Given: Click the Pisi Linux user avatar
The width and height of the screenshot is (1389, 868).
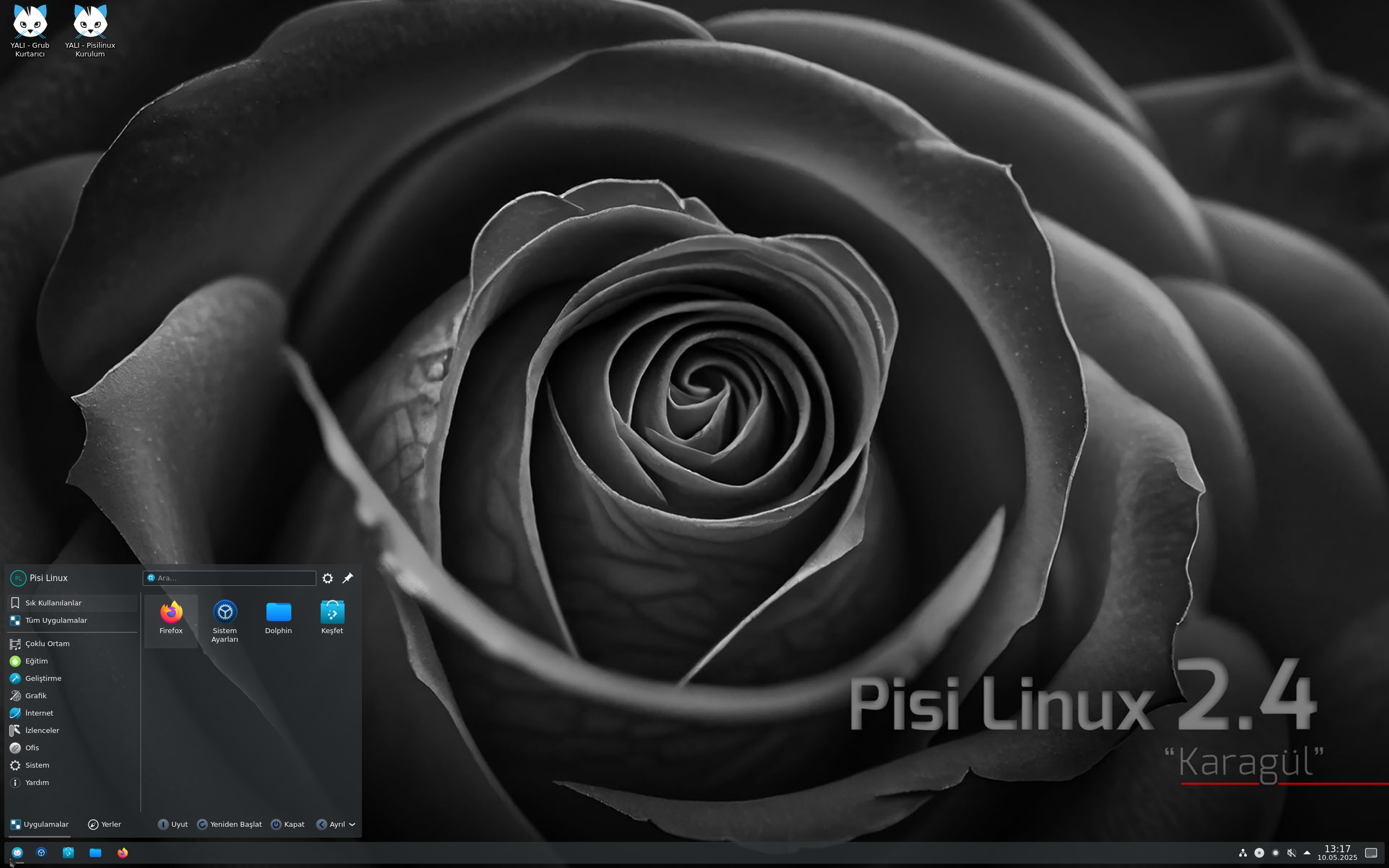Looking at the screenshot, I should click(18, 578).
